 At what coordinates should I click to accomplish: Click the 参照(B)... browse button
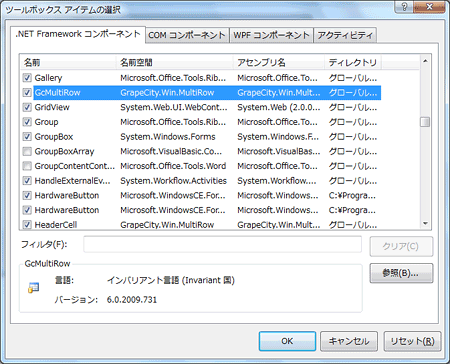(401, 273)
